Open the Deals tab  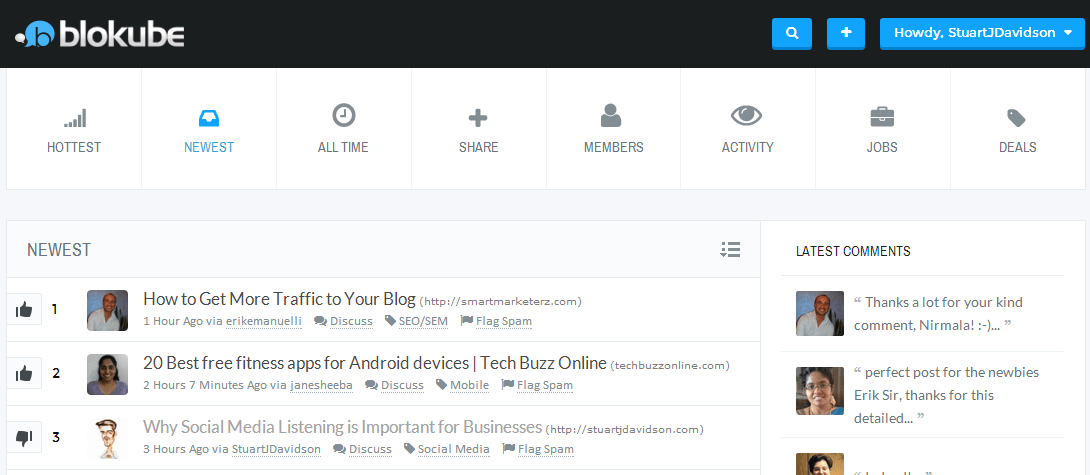(1018, 129)
